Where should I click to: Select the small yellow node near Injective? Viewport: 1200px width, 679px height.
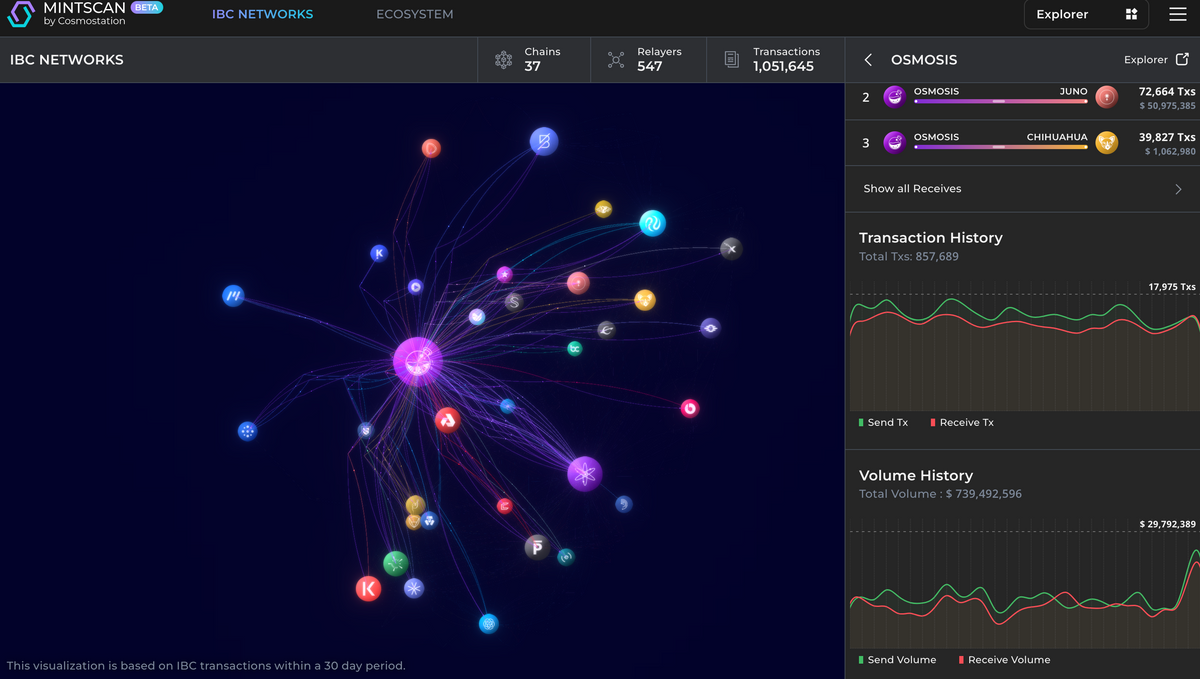pos(603,209)
